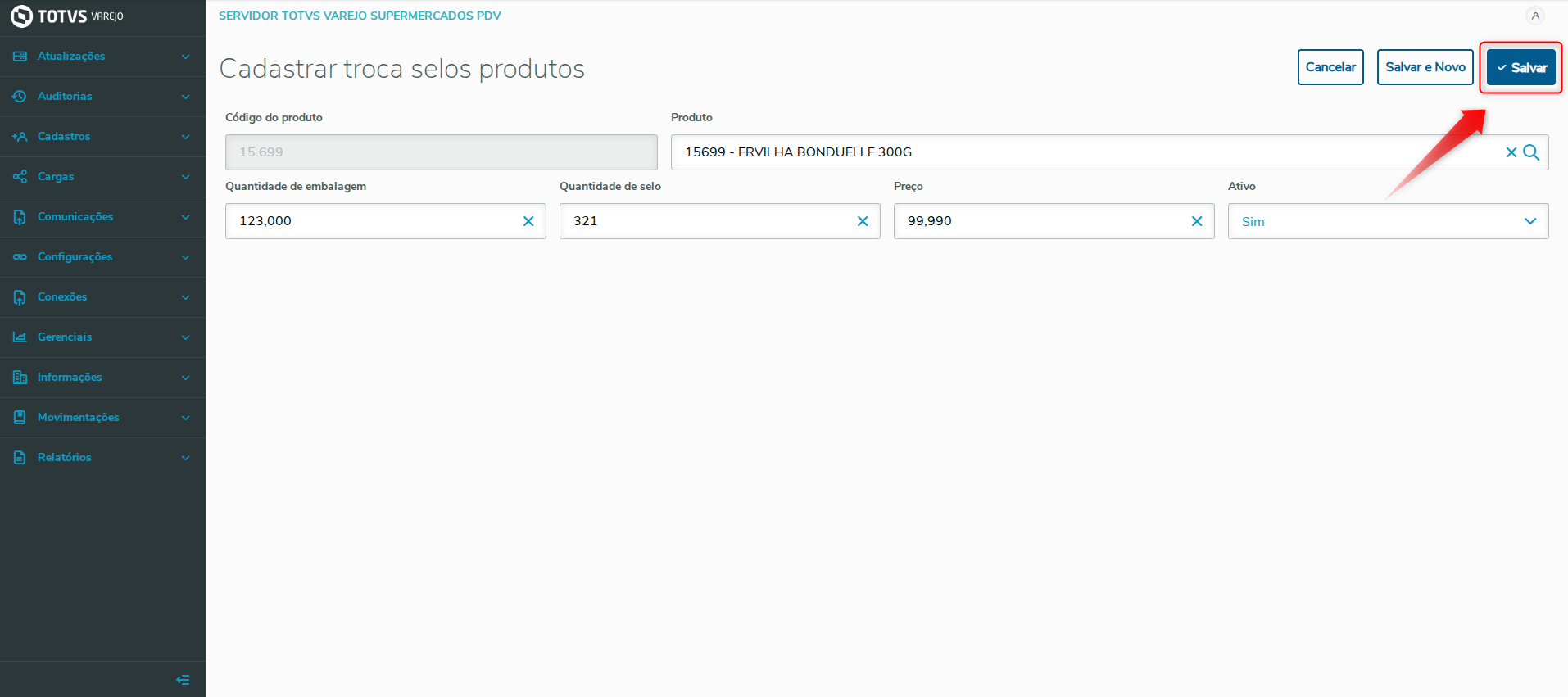Open the Atualizações menu

[102, 57]
